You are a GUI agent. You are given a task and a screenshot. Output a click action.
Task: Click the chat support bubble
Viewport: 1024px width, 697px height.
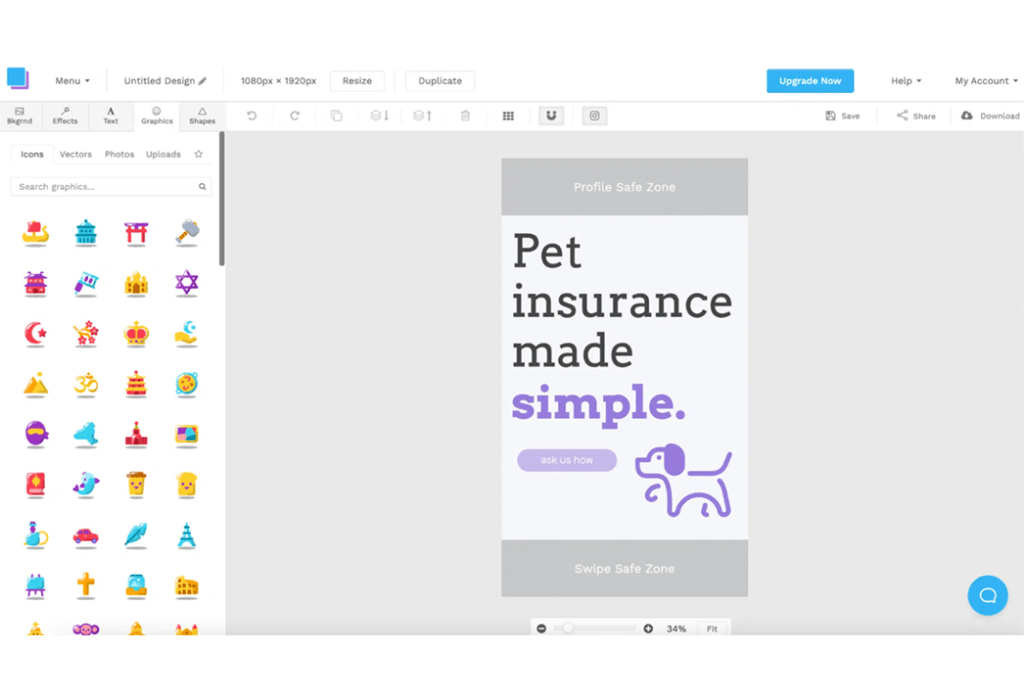tap(987, 595)
